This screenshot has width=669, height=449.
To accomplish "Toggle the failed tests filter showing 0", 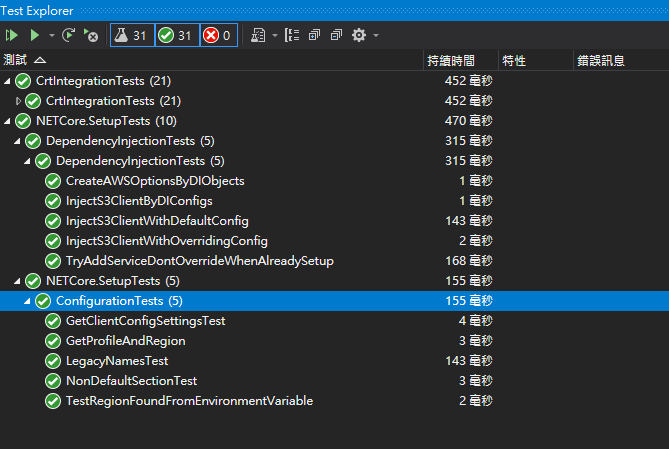I will click(x=218, y=35).
